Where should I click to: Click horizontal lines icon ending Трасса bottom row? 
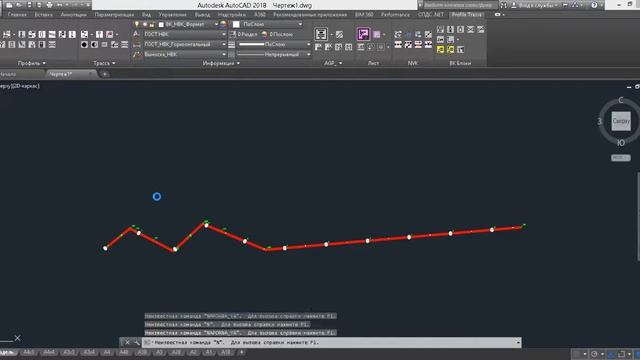(x=124, y=44)
